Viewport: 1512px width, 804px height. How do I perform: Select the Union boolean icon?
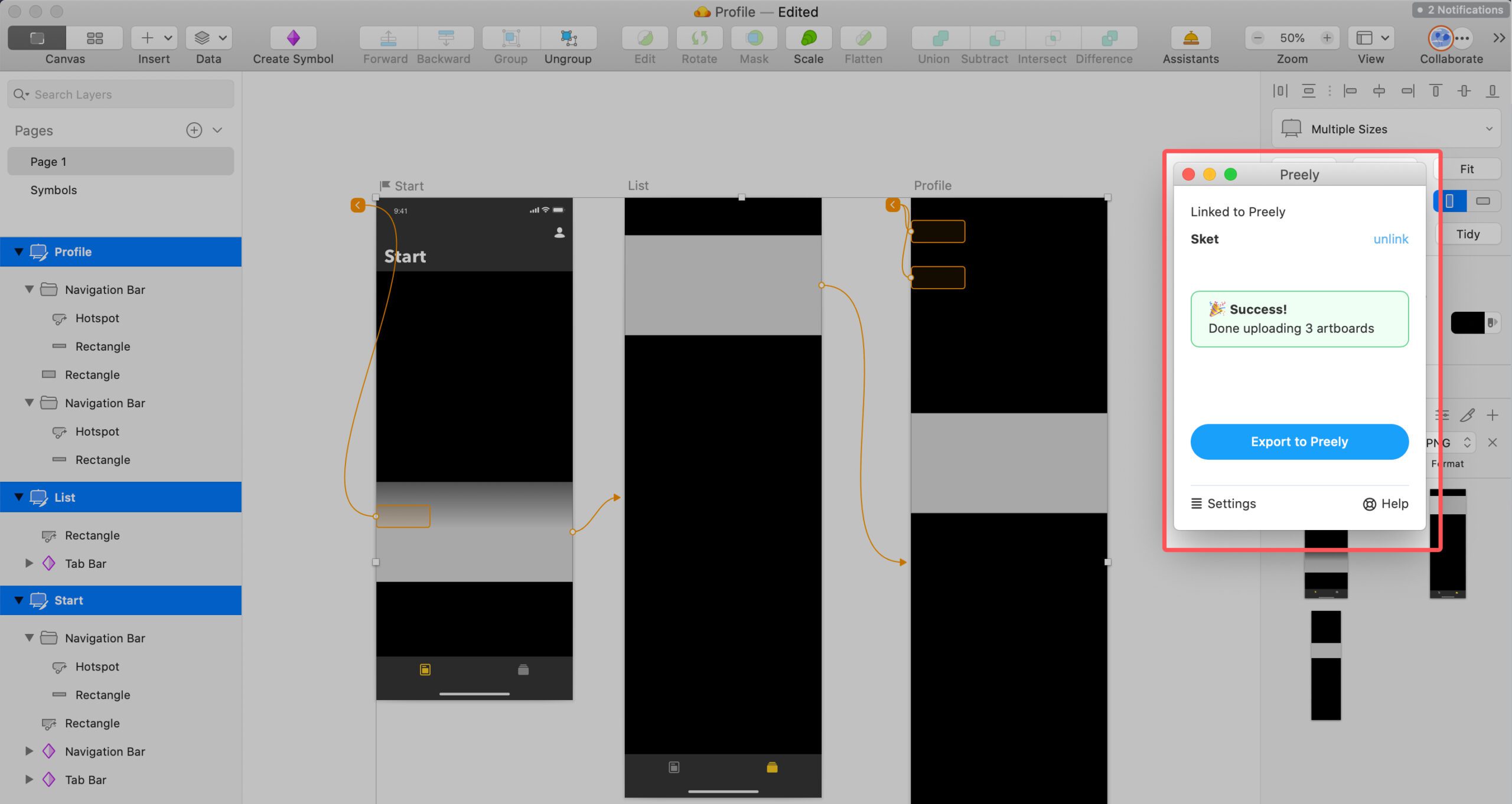point(933,38)
